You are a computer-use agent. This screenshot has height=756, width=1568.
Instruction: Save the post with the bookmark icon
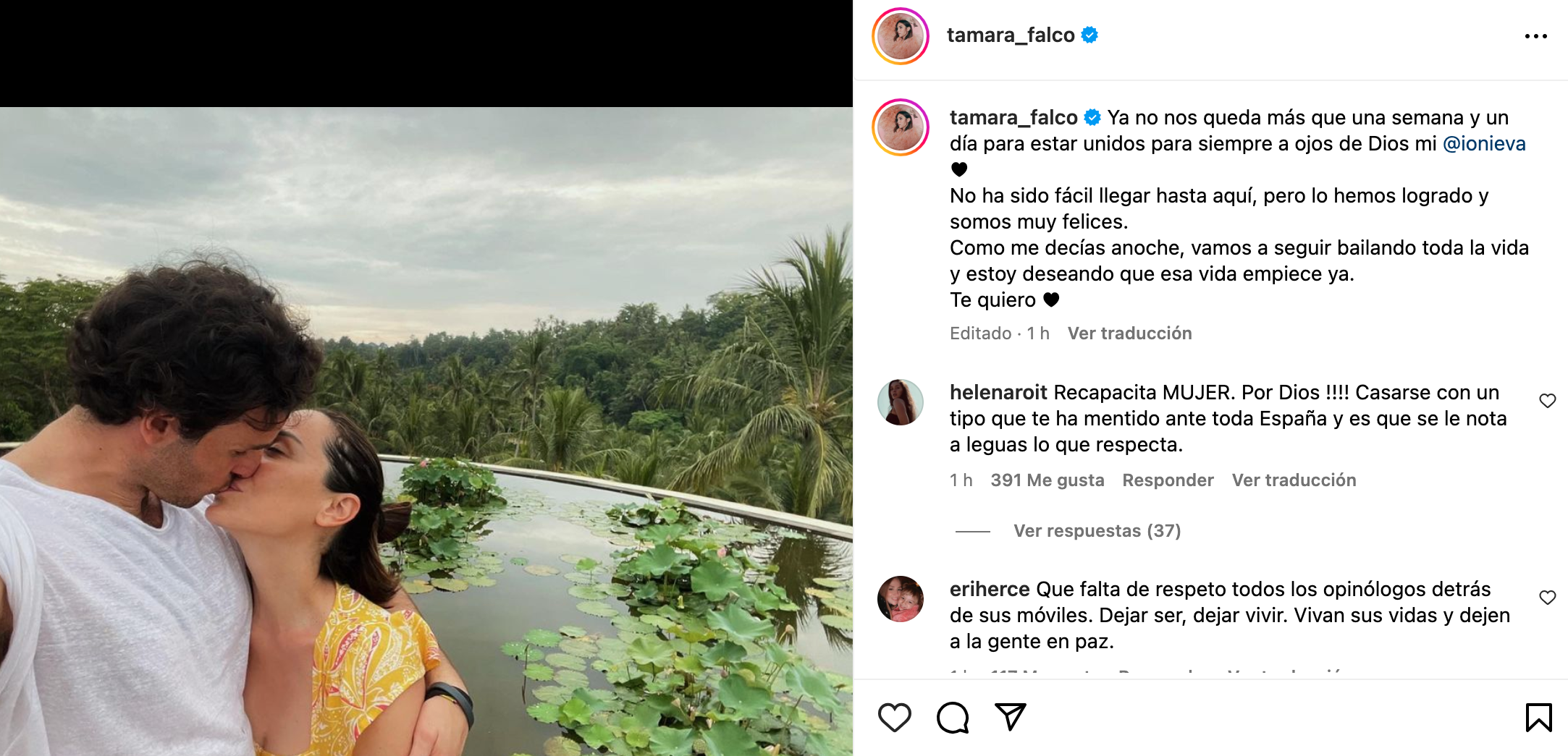click(x=1538, y=717)
